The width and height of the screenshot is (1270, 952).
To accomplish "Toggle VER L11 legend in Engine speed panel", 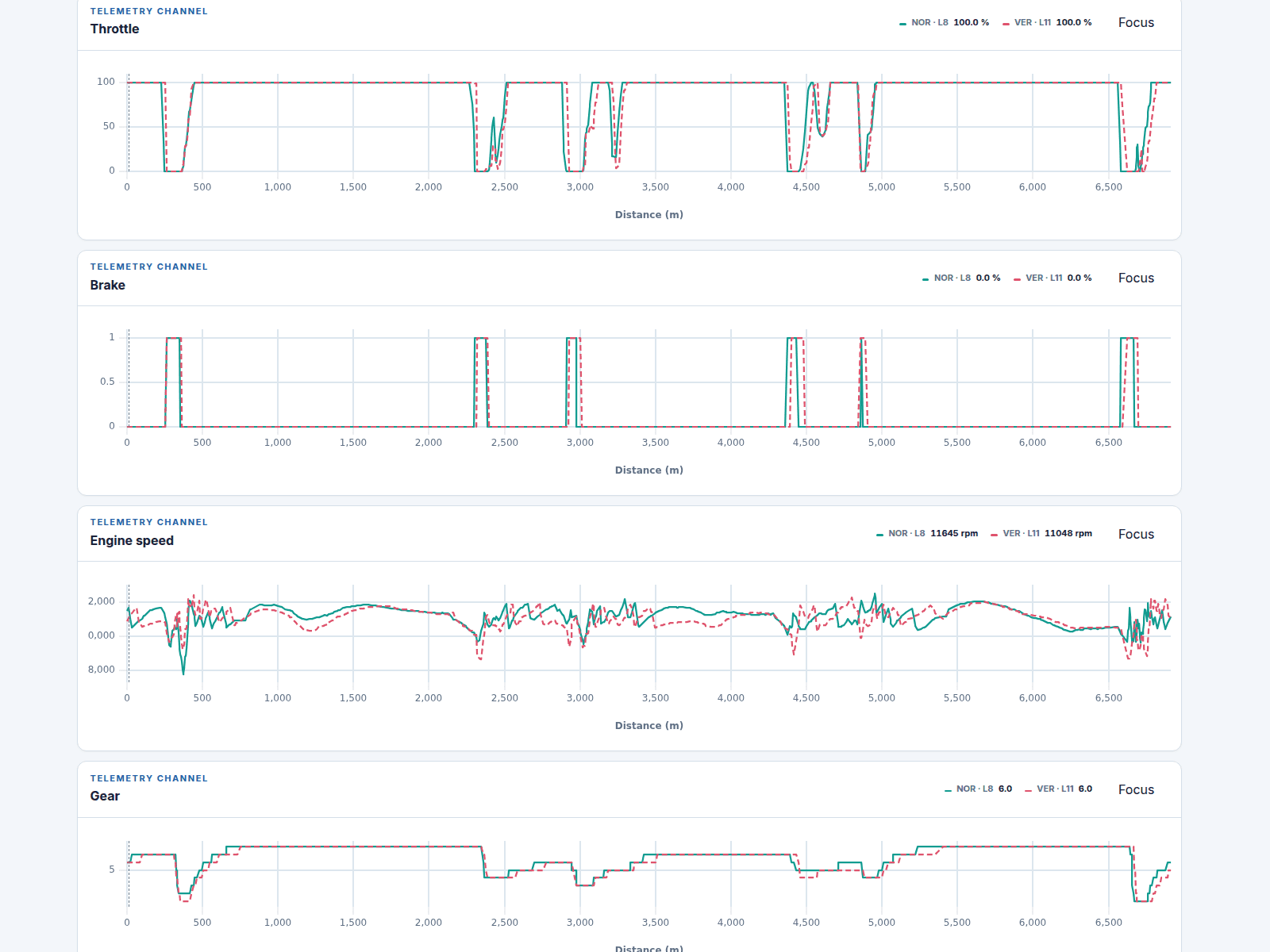I will 1041,534.
